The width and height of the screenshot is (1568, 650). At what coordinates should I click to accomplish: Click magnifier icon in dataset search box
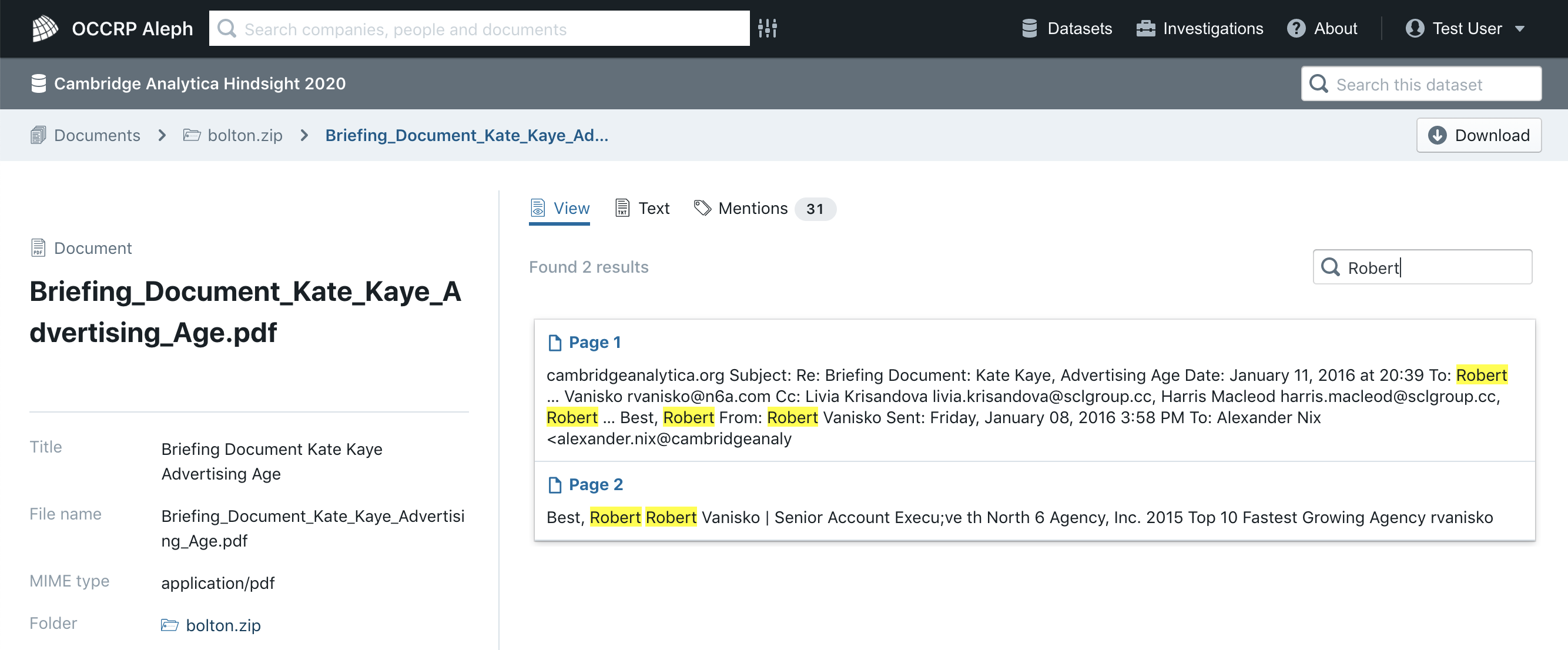[x=1318, y=83]
